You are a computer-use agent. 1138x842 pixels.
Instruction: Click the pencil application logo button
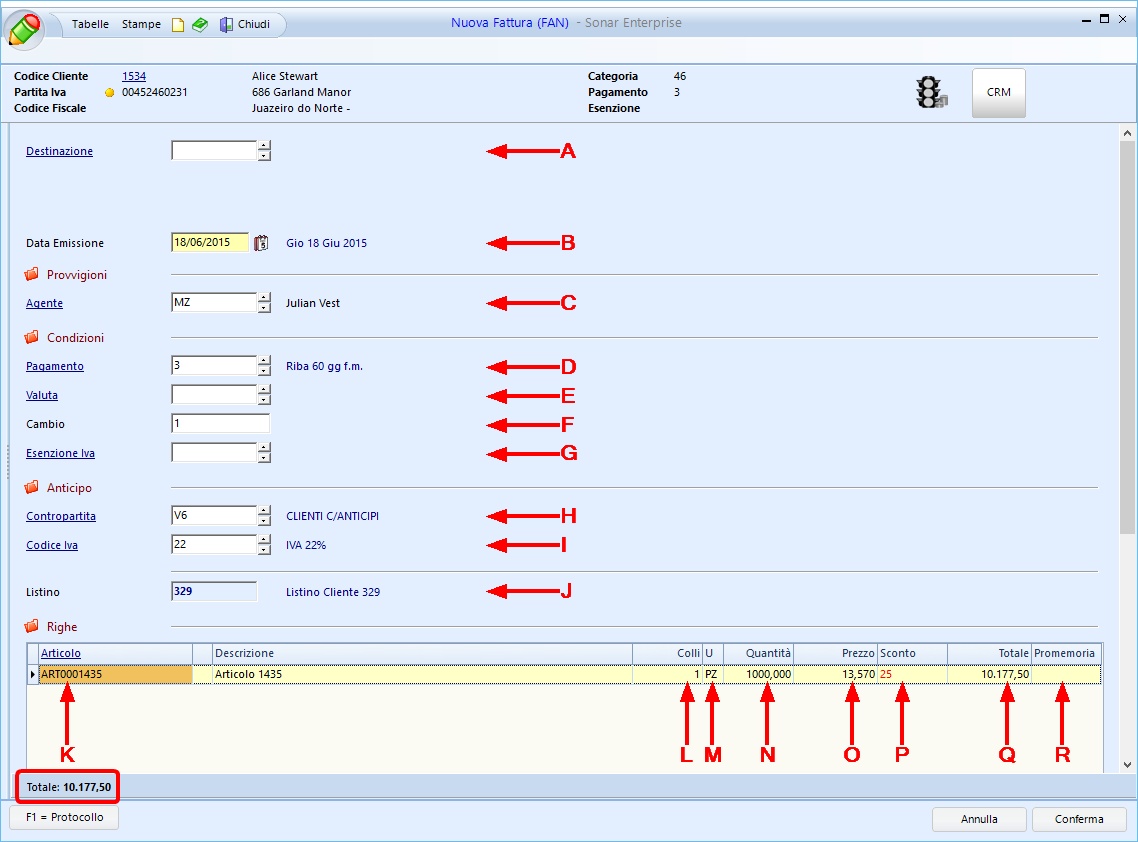[x=26, y=28]
